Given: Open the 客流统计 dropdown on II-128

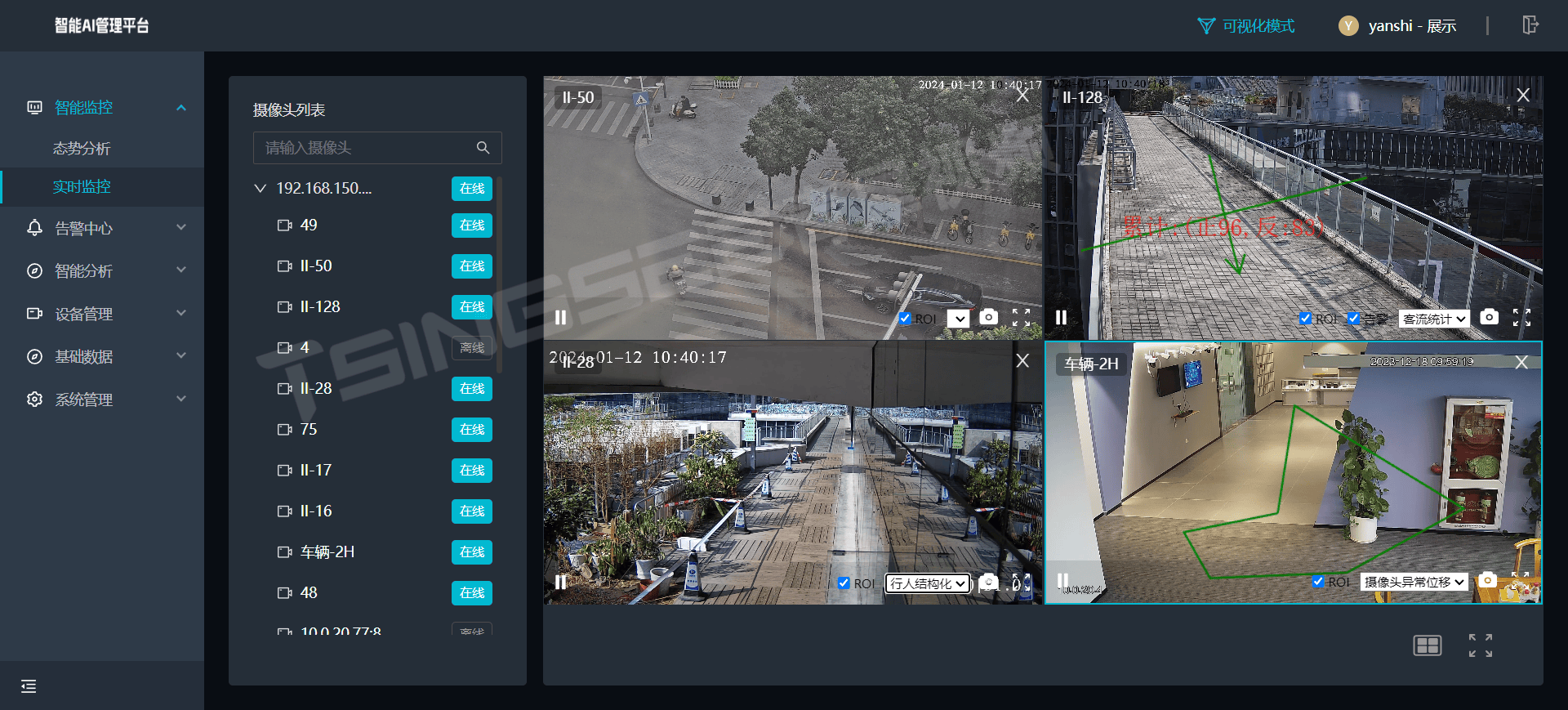Looking at the screenshot, I should (1434, 319).
